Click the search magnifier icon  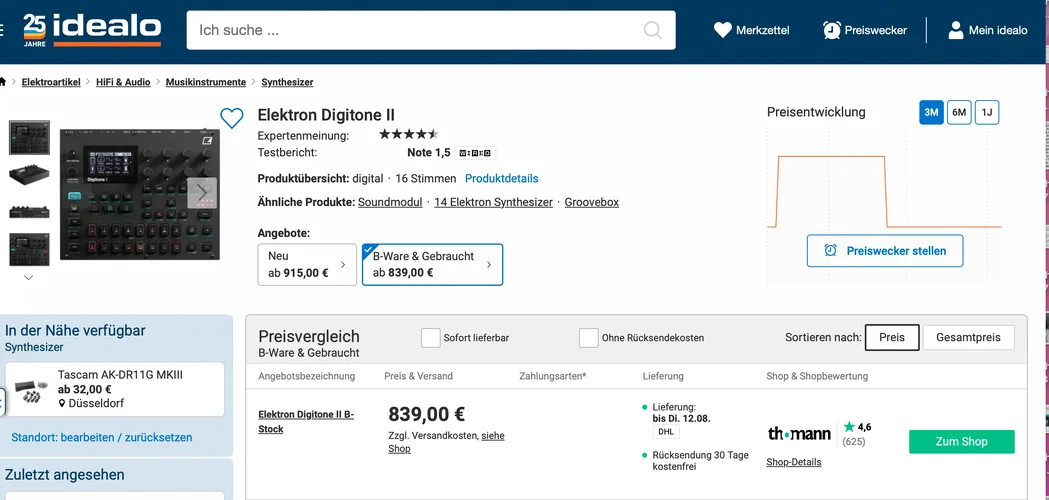coord(653,30)
